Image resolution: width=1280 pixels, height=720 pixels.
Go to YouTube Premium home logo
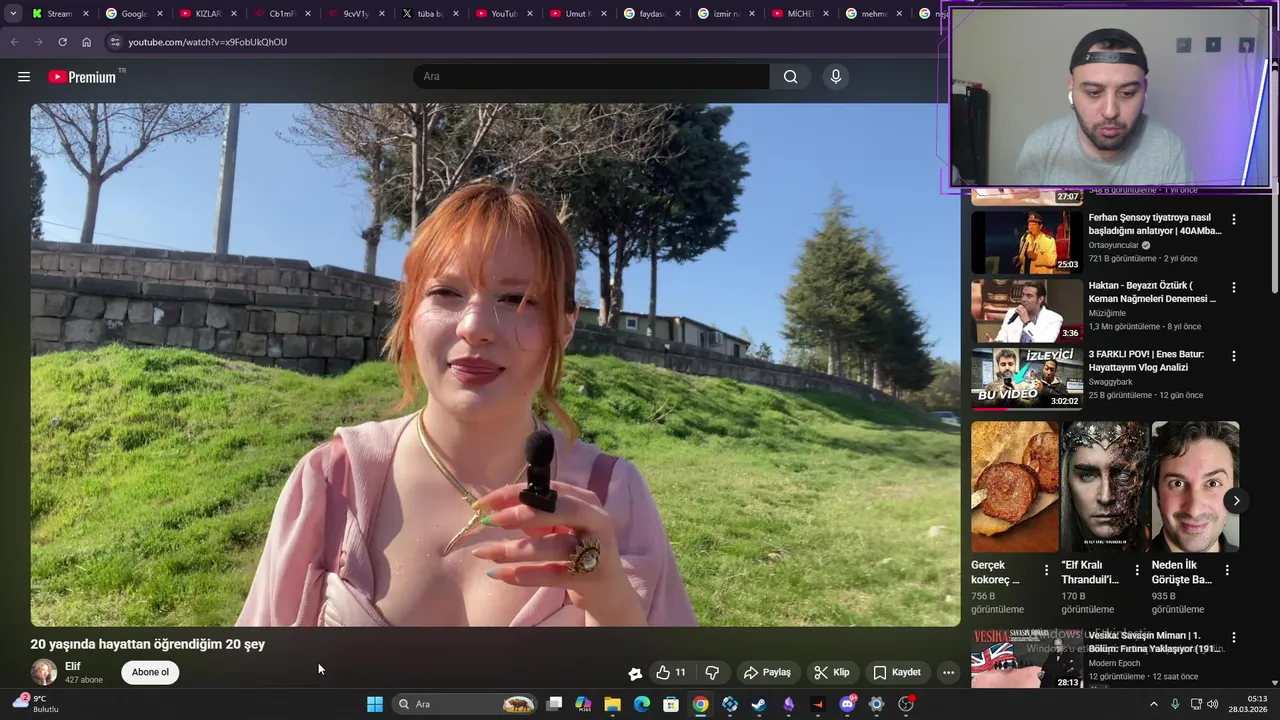[82, 77]
